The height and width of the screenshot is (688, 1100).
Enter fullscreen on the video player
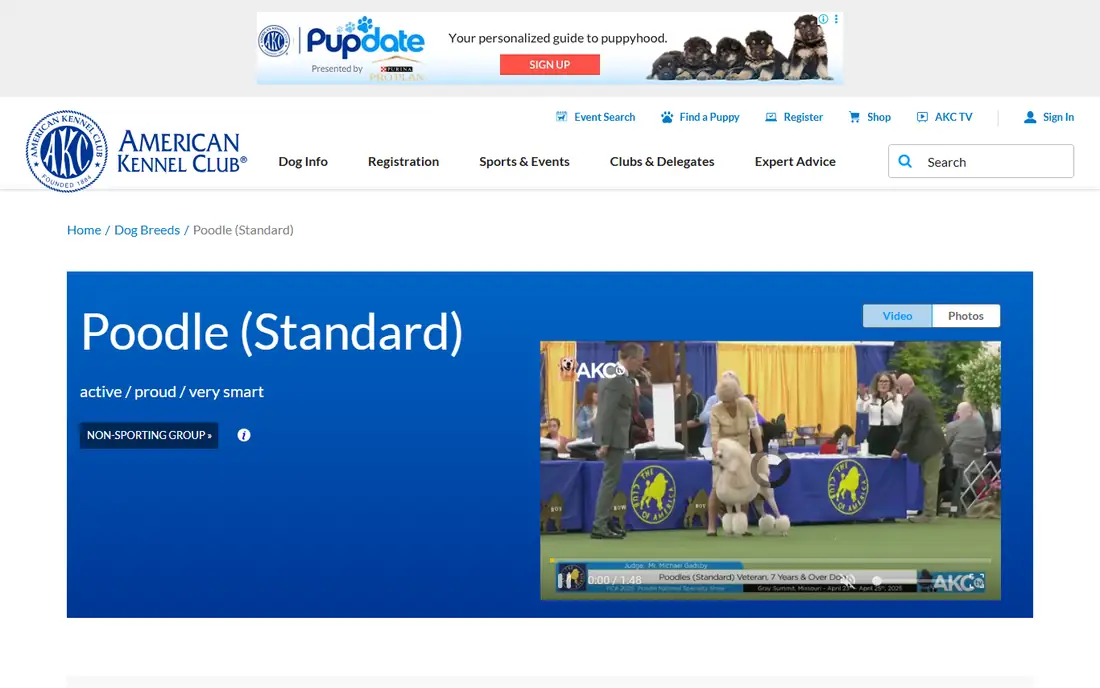pos(977,581)
